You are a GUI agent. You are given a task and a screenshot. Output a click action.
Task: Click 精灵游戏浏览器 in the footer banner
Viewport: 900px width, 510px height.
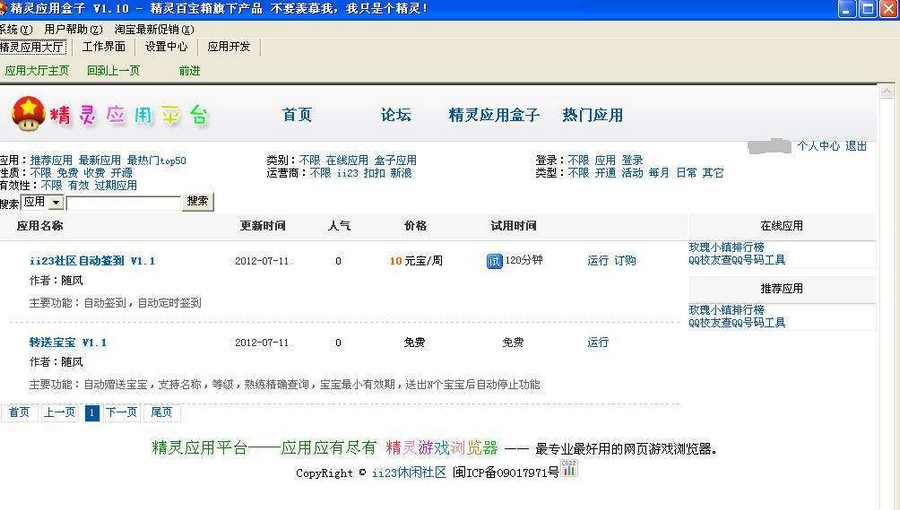coord(442,447)
